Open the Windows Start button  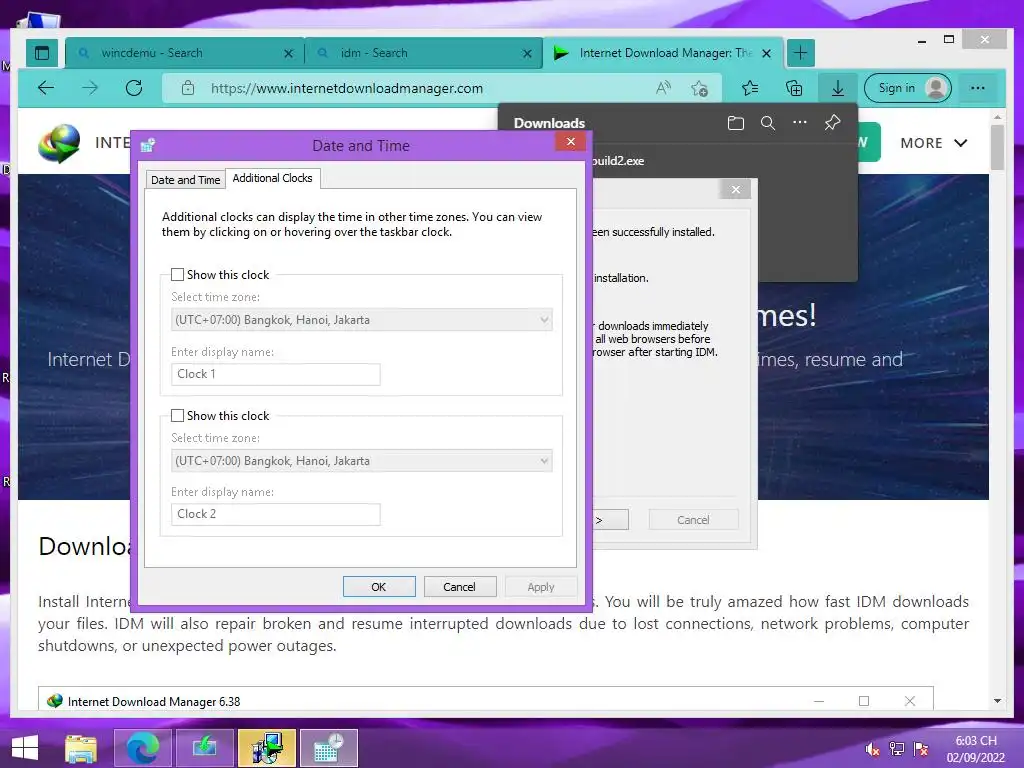coord(25,748)
